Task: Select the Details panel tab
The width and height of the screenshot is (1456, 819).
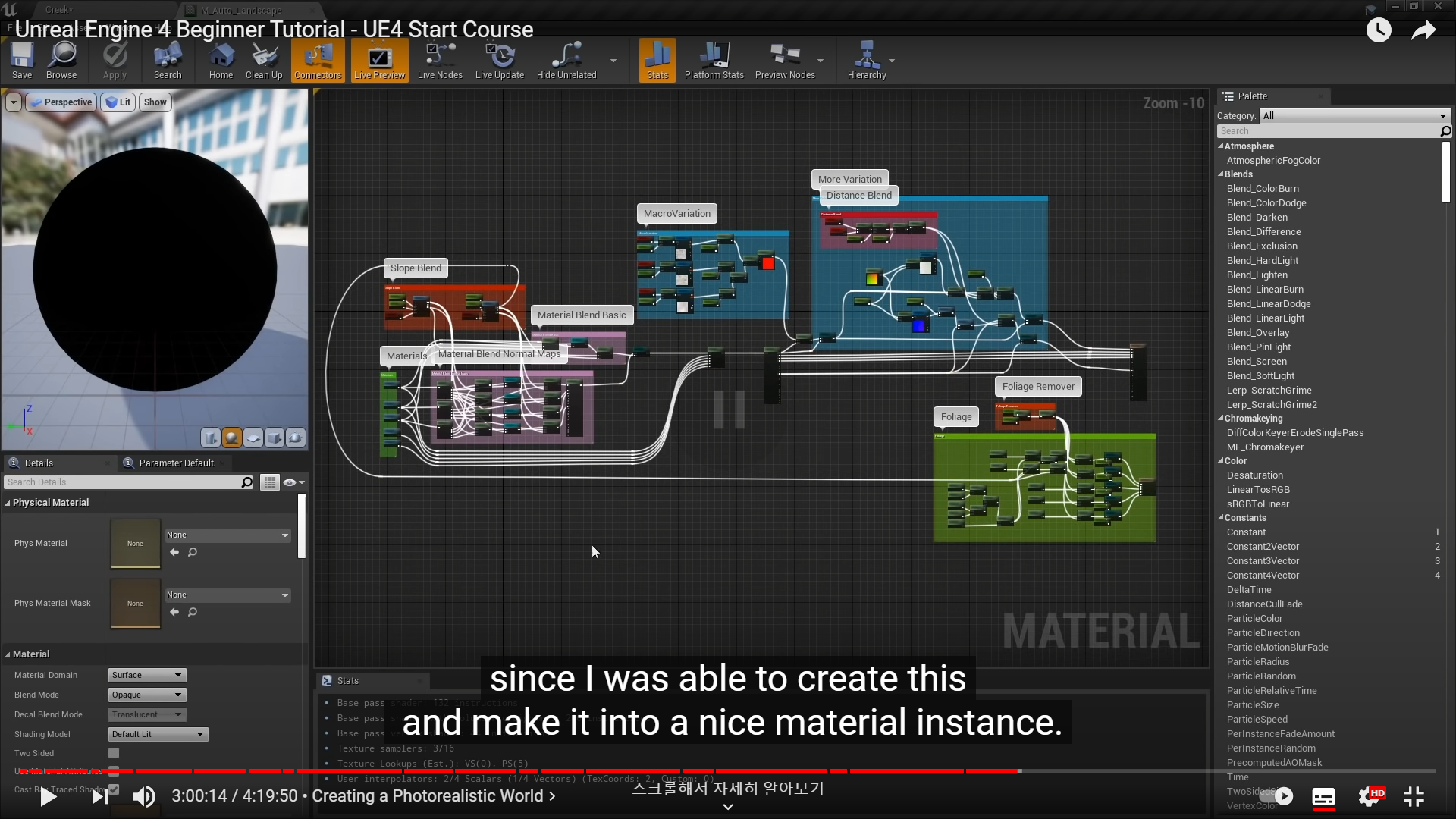Action: tap(39, 463)
